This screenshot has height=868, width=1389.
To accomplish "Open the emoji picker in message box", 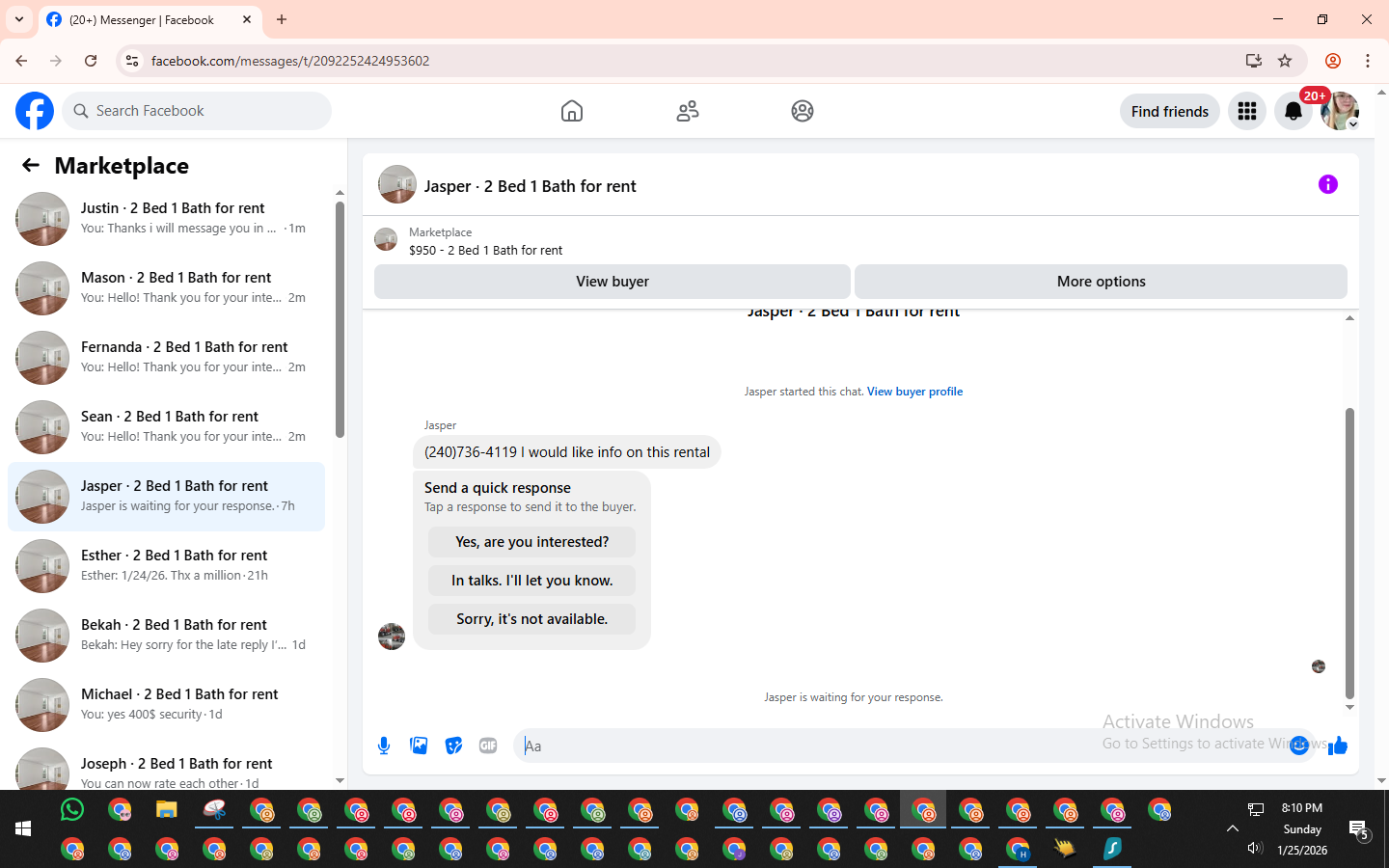I will pos(1299,746).
